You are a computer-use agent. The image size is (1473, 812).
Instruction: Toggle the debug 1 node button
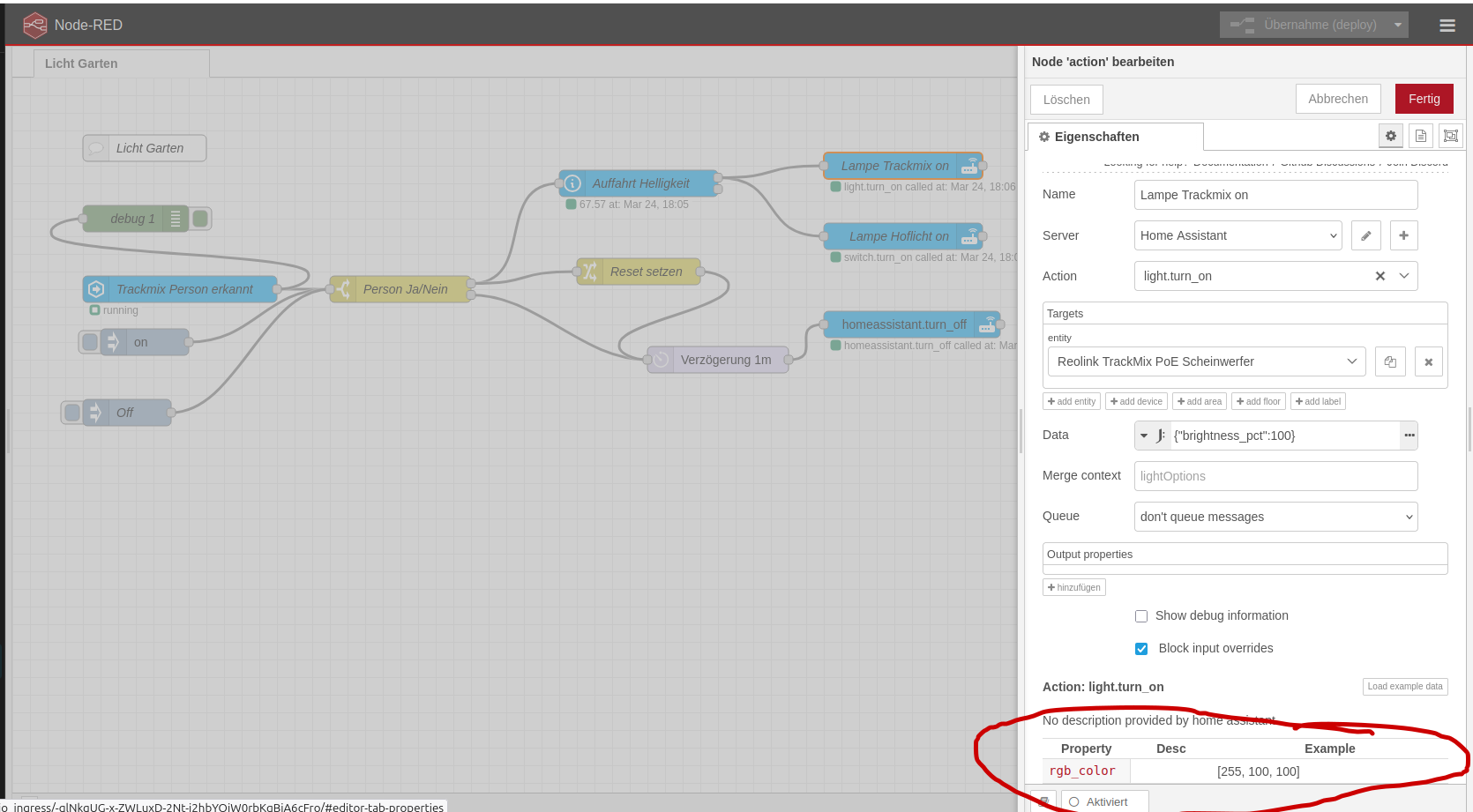coord(201,219)
